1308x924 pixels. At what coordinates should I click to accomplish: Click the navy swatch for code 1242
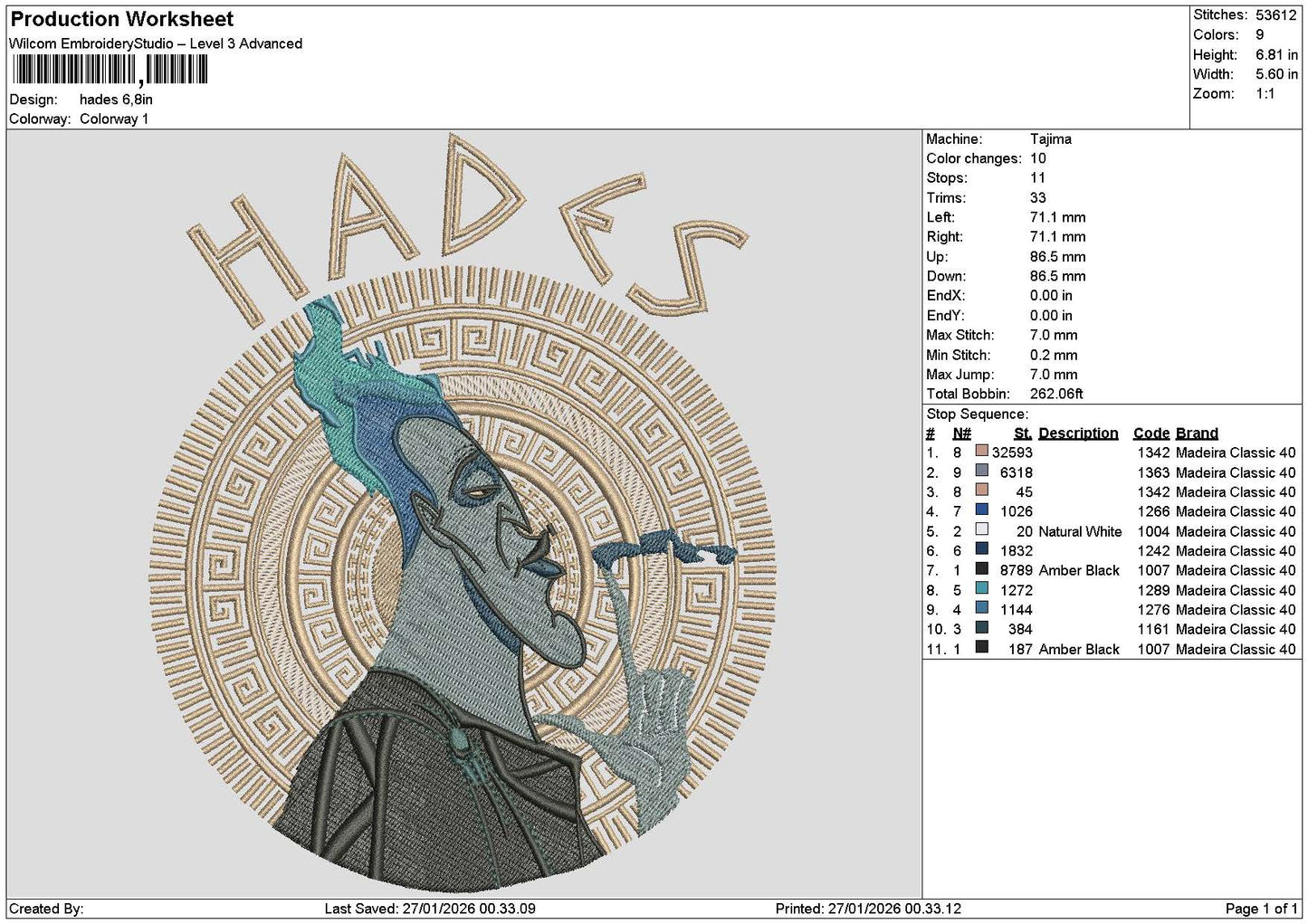[981, 549]
